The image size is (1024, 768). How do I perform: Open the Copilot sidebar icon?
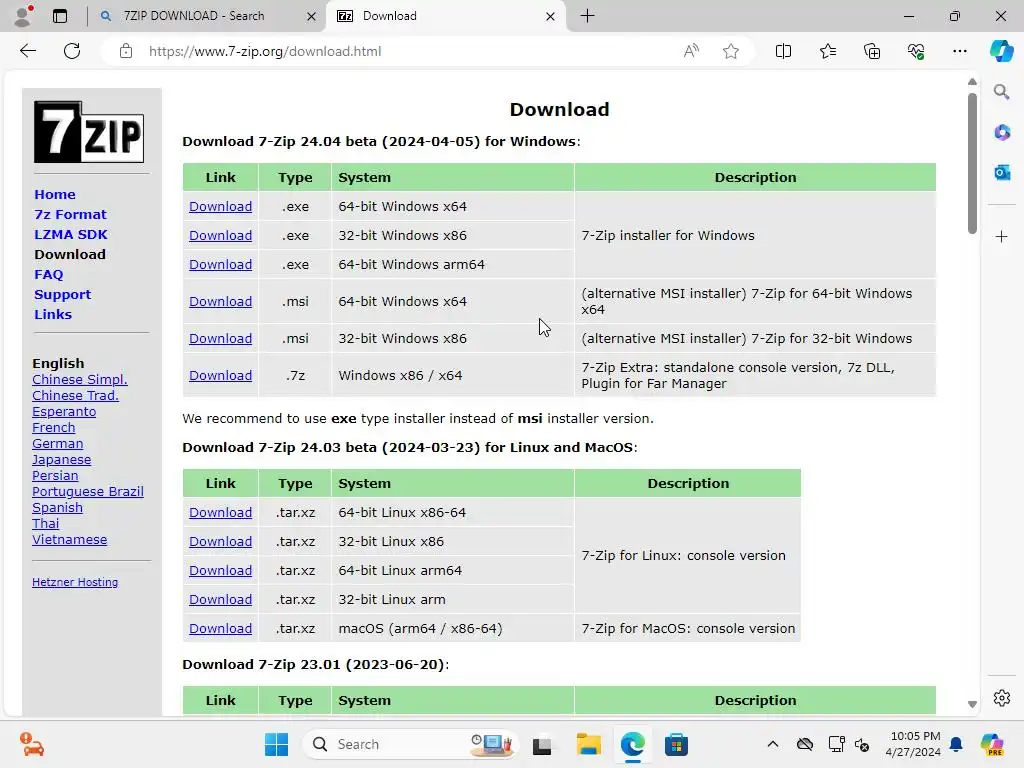pyautogui.click(x=1001, y=51)
